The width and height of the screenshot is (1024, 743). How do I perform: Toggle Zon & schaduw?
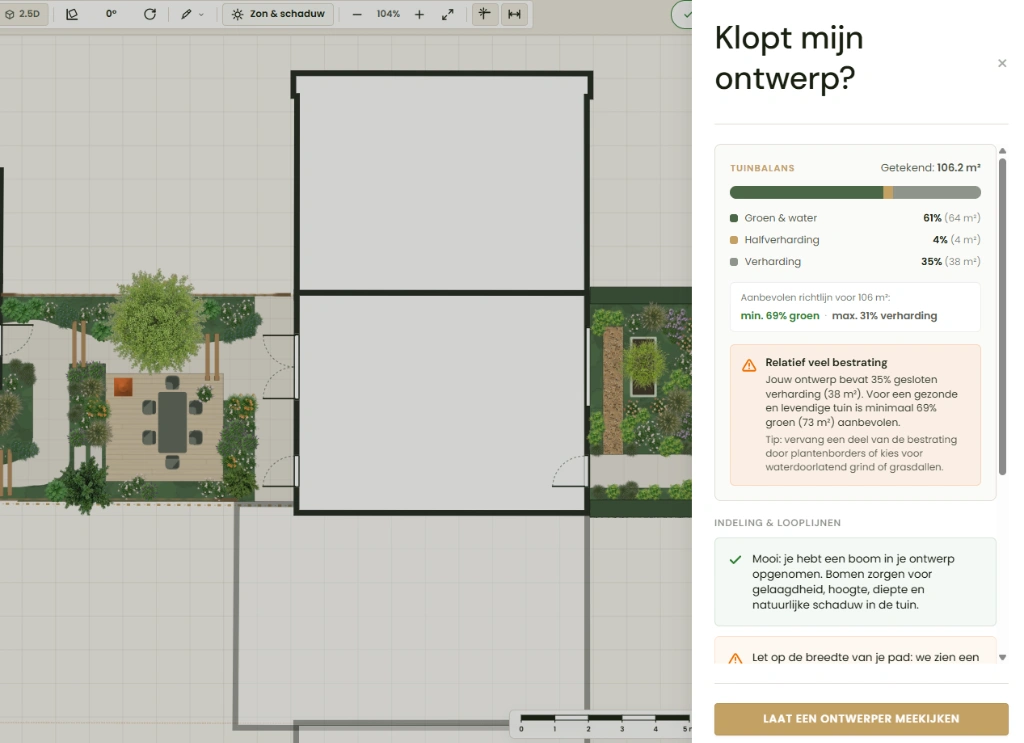pyautogui.click(x=278, y=14)
